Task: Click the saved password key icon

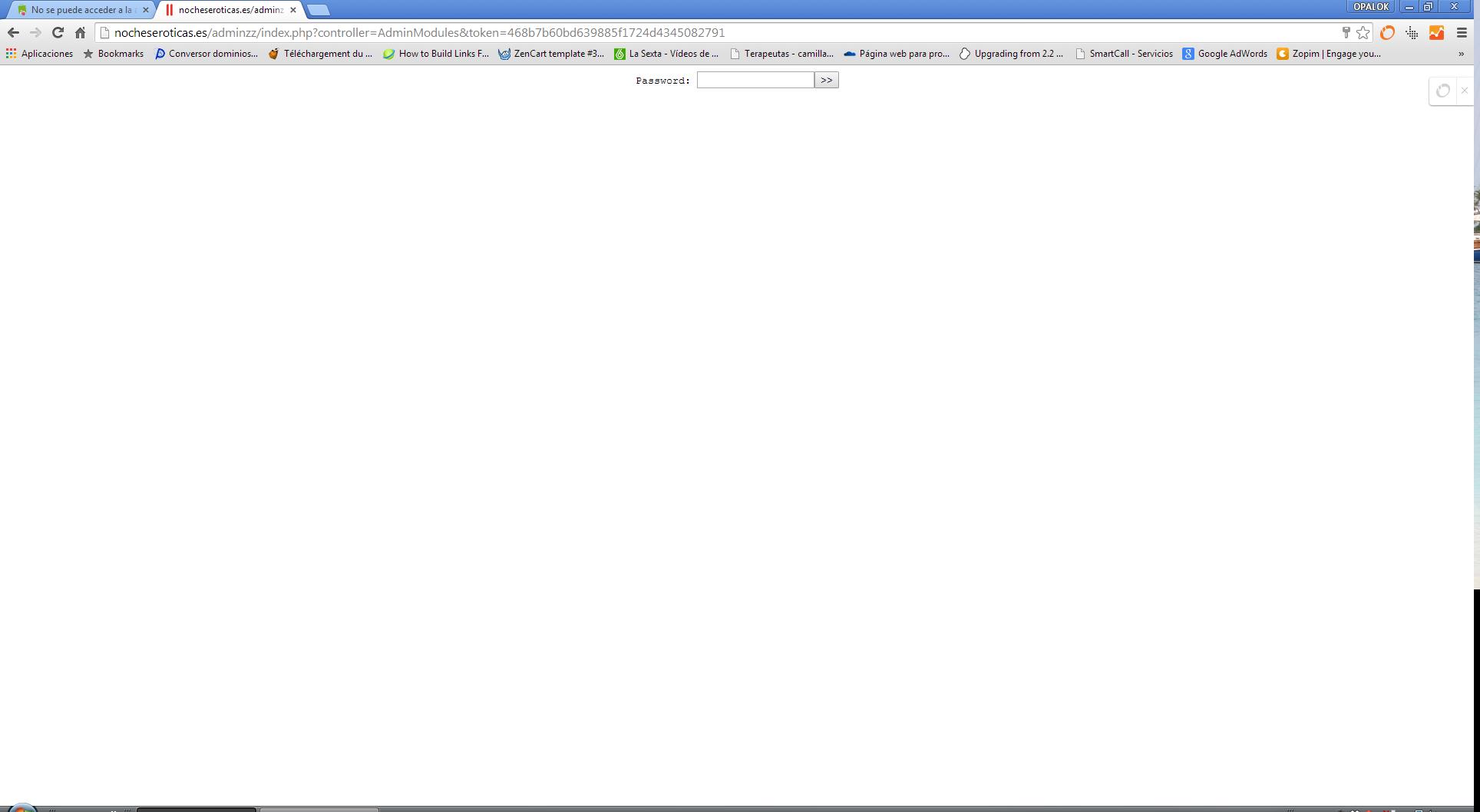Action: coord(1346,32)
